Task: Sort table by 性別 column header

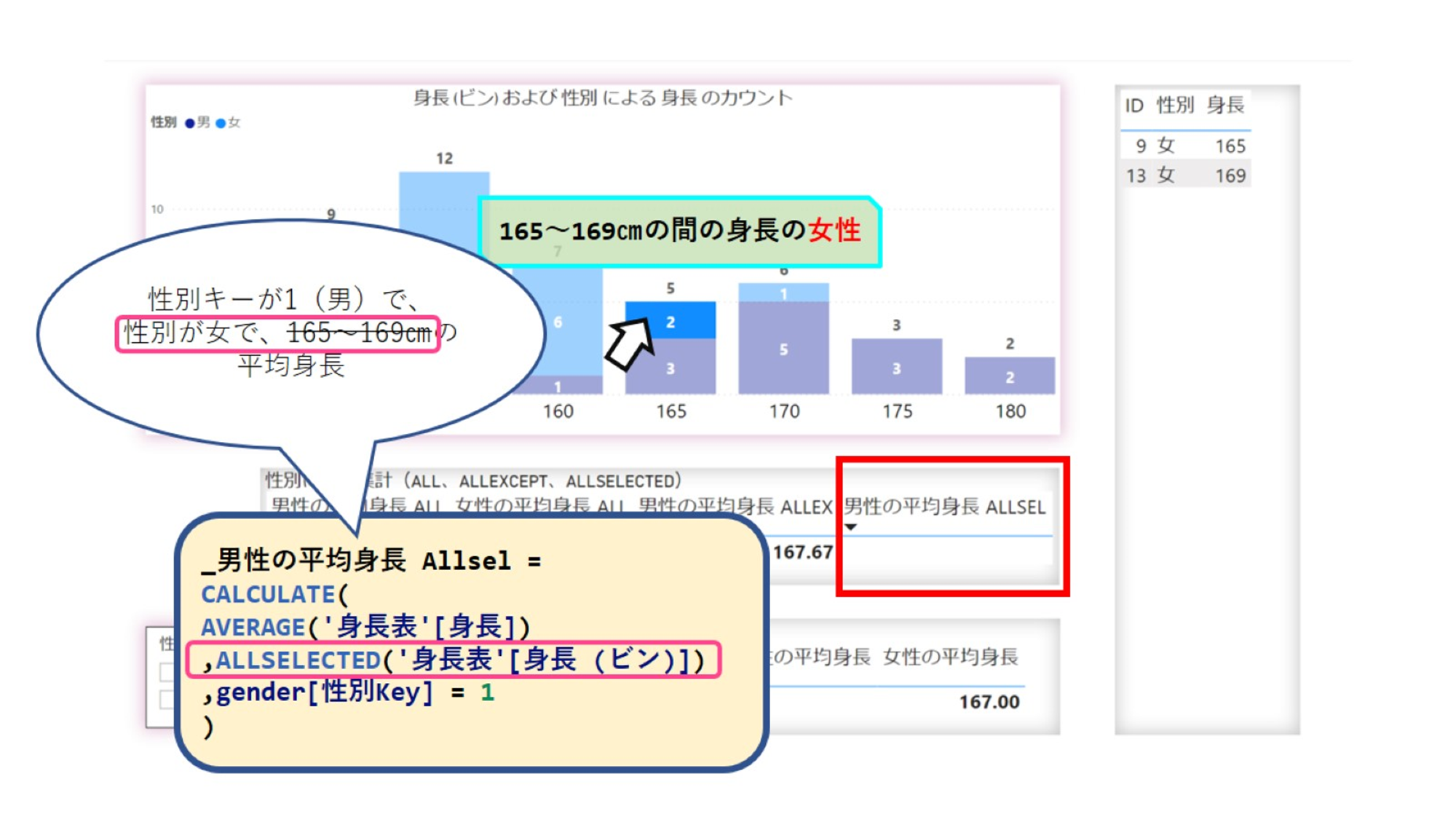Action: 1174,106
